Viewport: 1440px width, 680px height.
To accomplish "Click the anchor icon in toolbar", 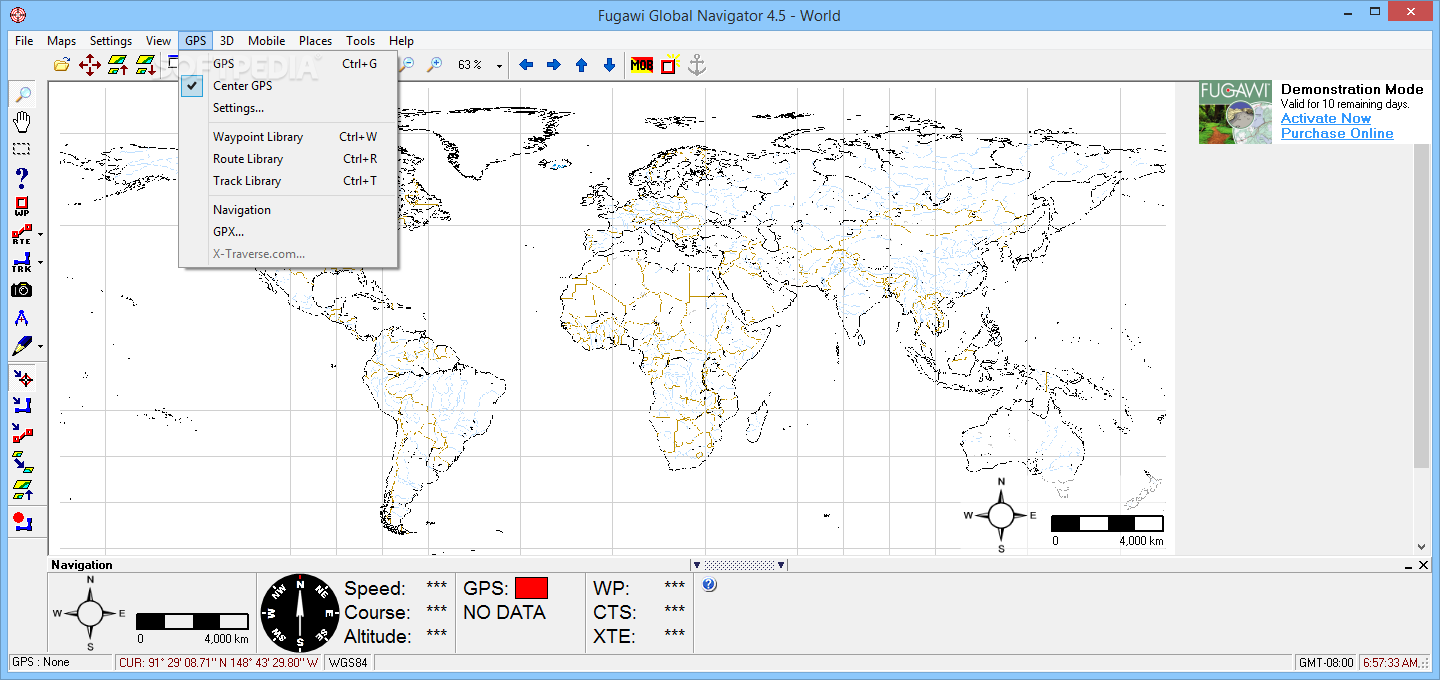I will [x=697, y=65].
